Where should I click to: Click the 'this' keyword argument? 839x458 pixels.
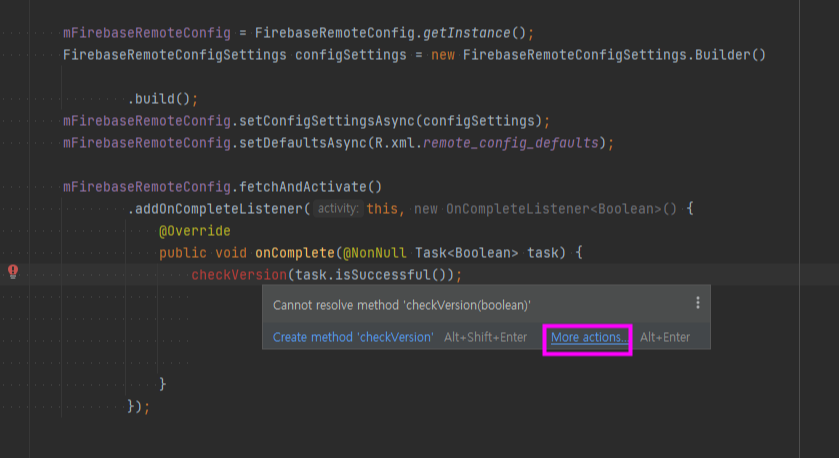tap(382, 209)
